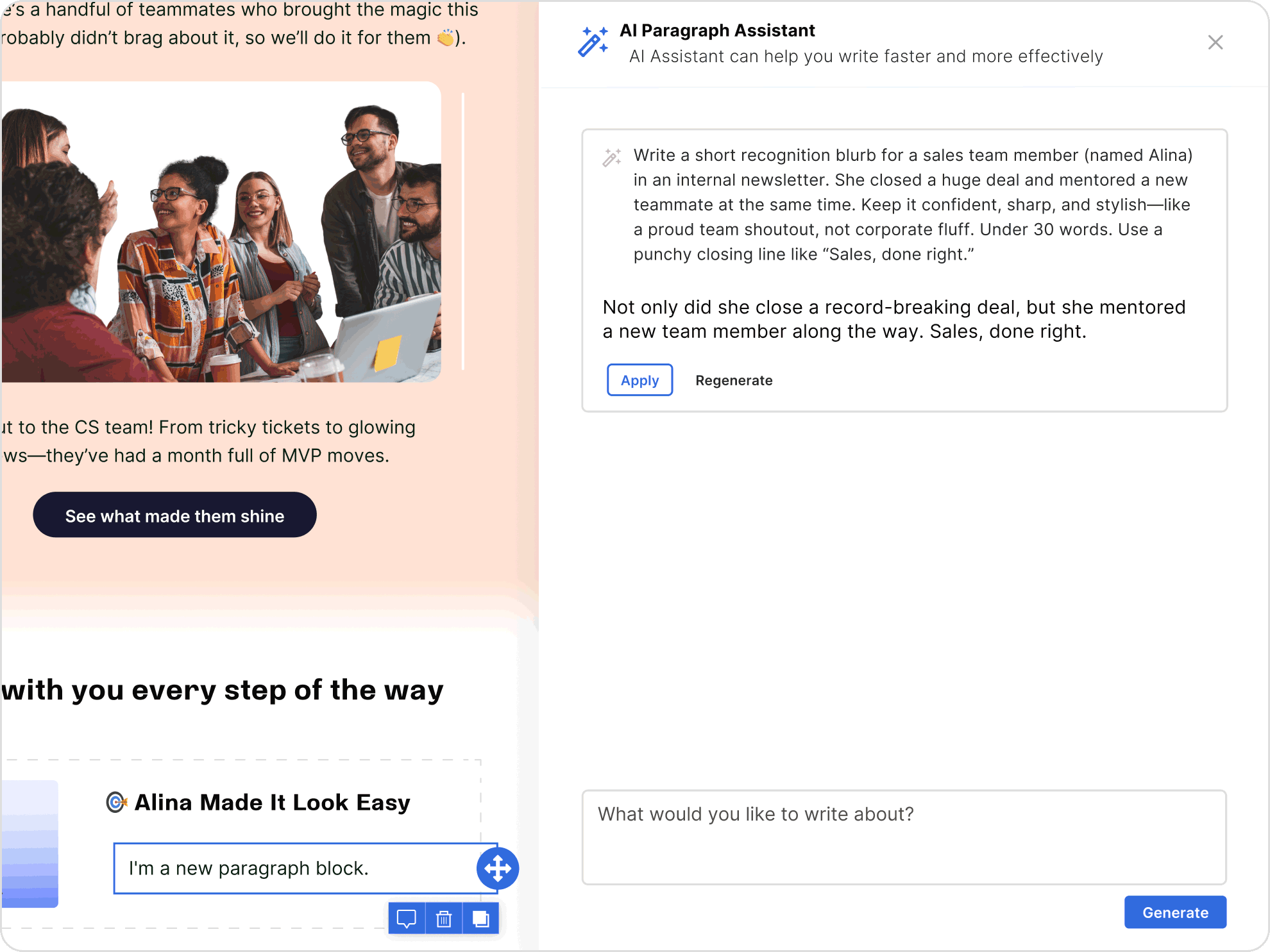Screen dimensions: 1270x952
Task: Click the AI Paragraph Assistant magic wand icon
Action: tap(593, 42)
